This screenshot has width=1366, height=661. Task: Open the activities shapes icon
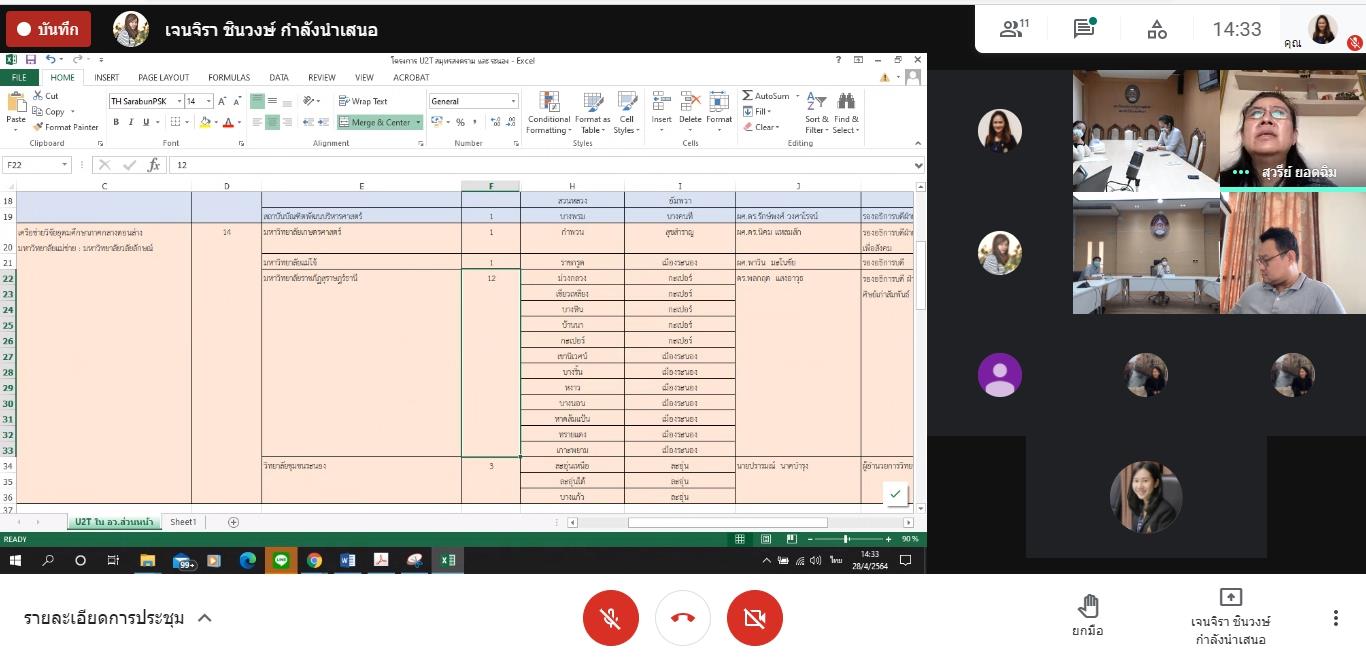[x=1157, y=29]
